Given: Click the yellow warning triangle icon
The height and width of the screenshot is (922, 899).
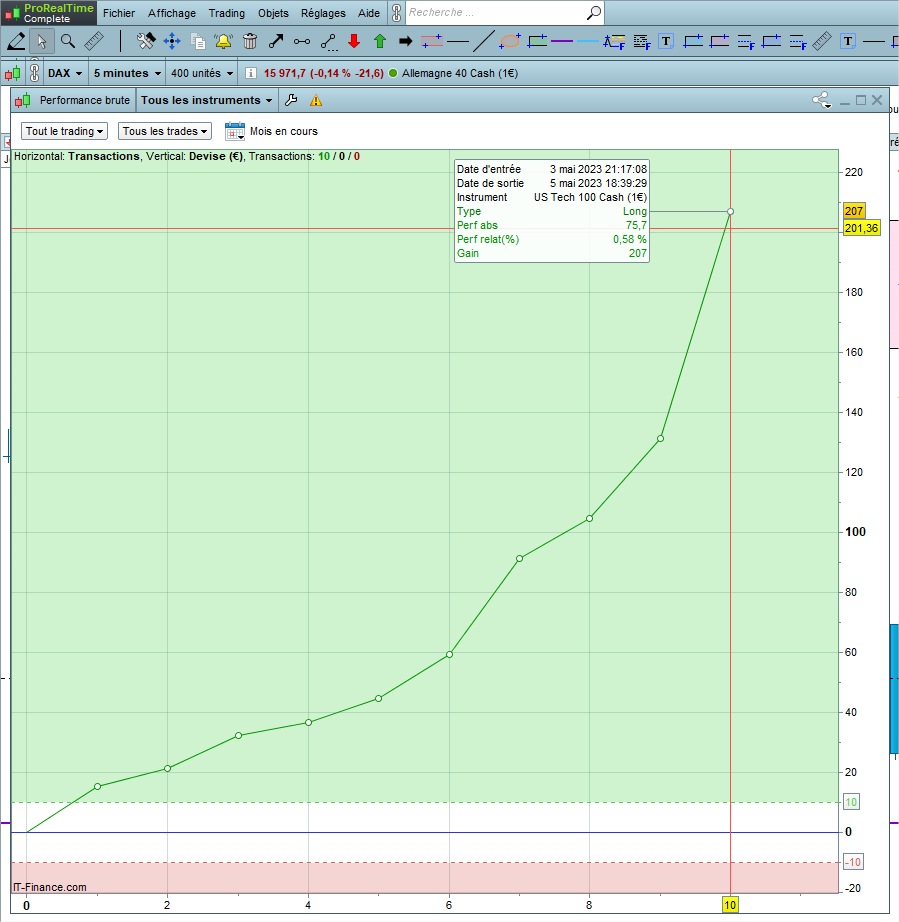Looking at the screenshot, I should (x=316, y=100).
